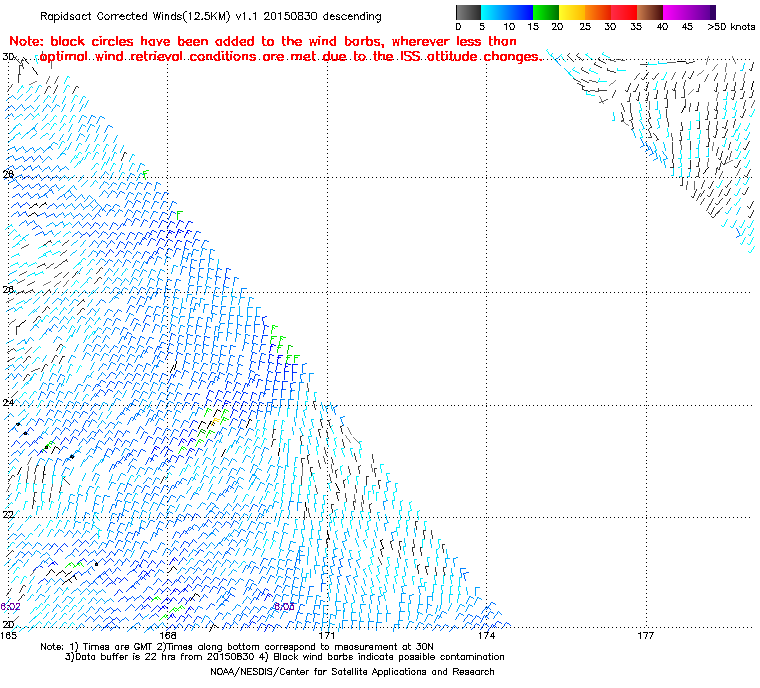
Task: Click the longitude label 171
Action: pos(327,635)
